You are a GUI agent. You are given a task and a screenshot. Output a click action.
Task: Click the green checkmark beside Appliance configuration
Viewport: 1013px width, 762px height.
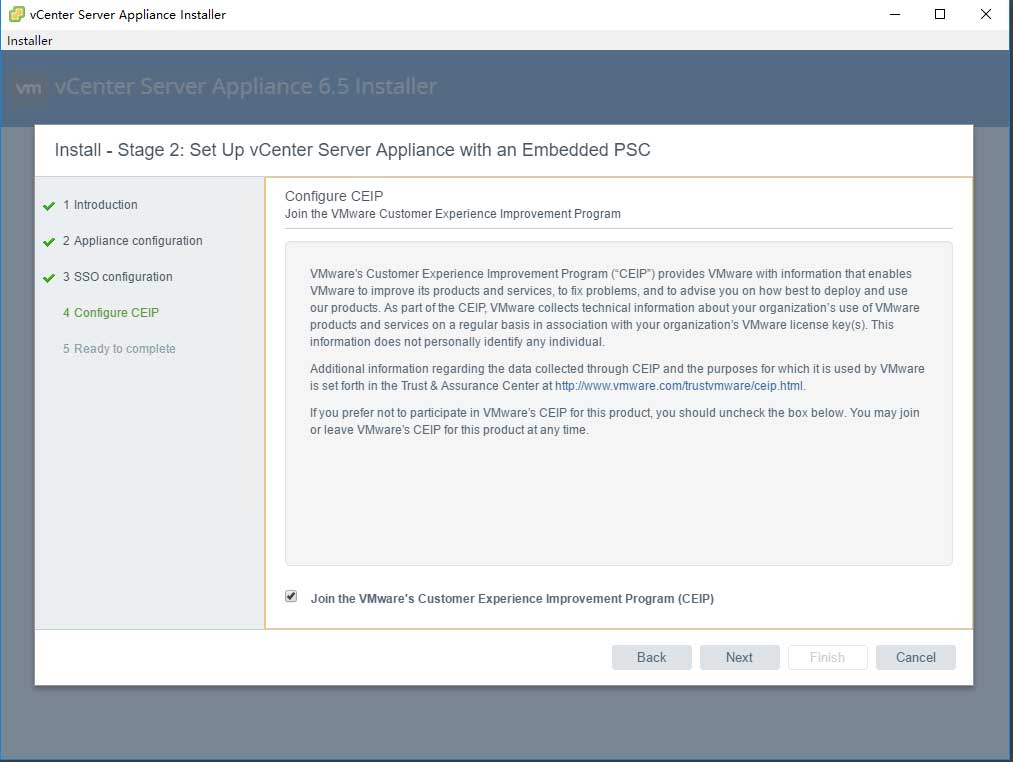pyautogui.click(x=49, y=242)
